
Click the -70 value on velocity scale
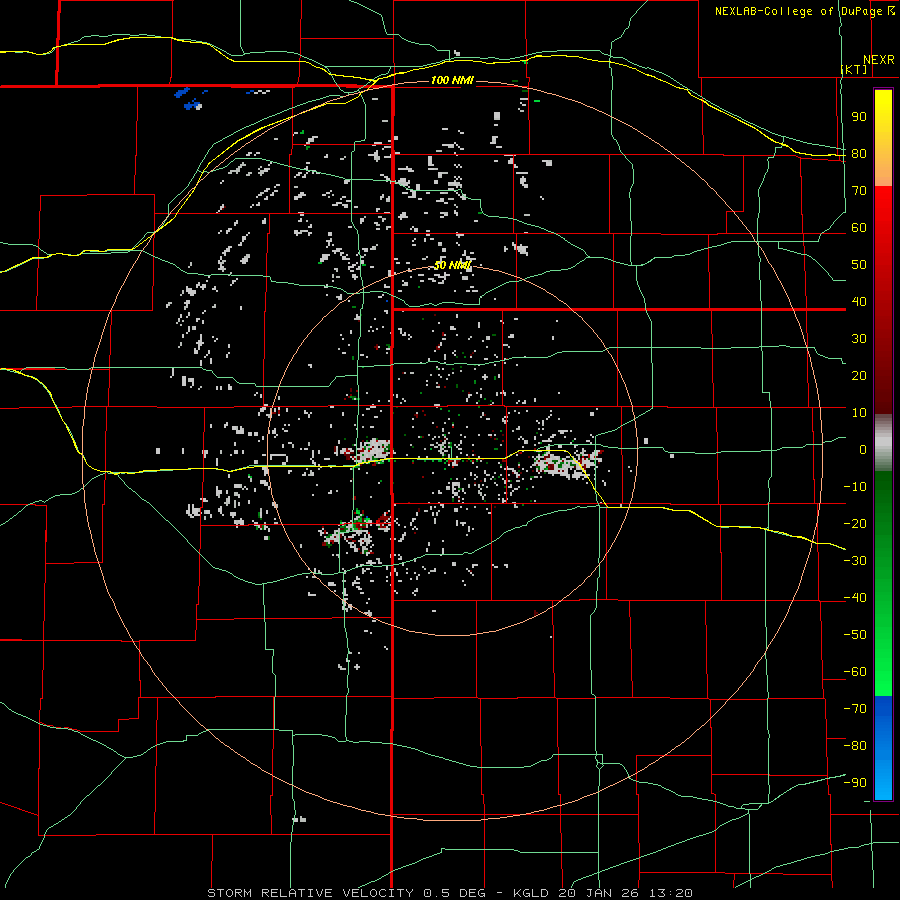(855, 708)
